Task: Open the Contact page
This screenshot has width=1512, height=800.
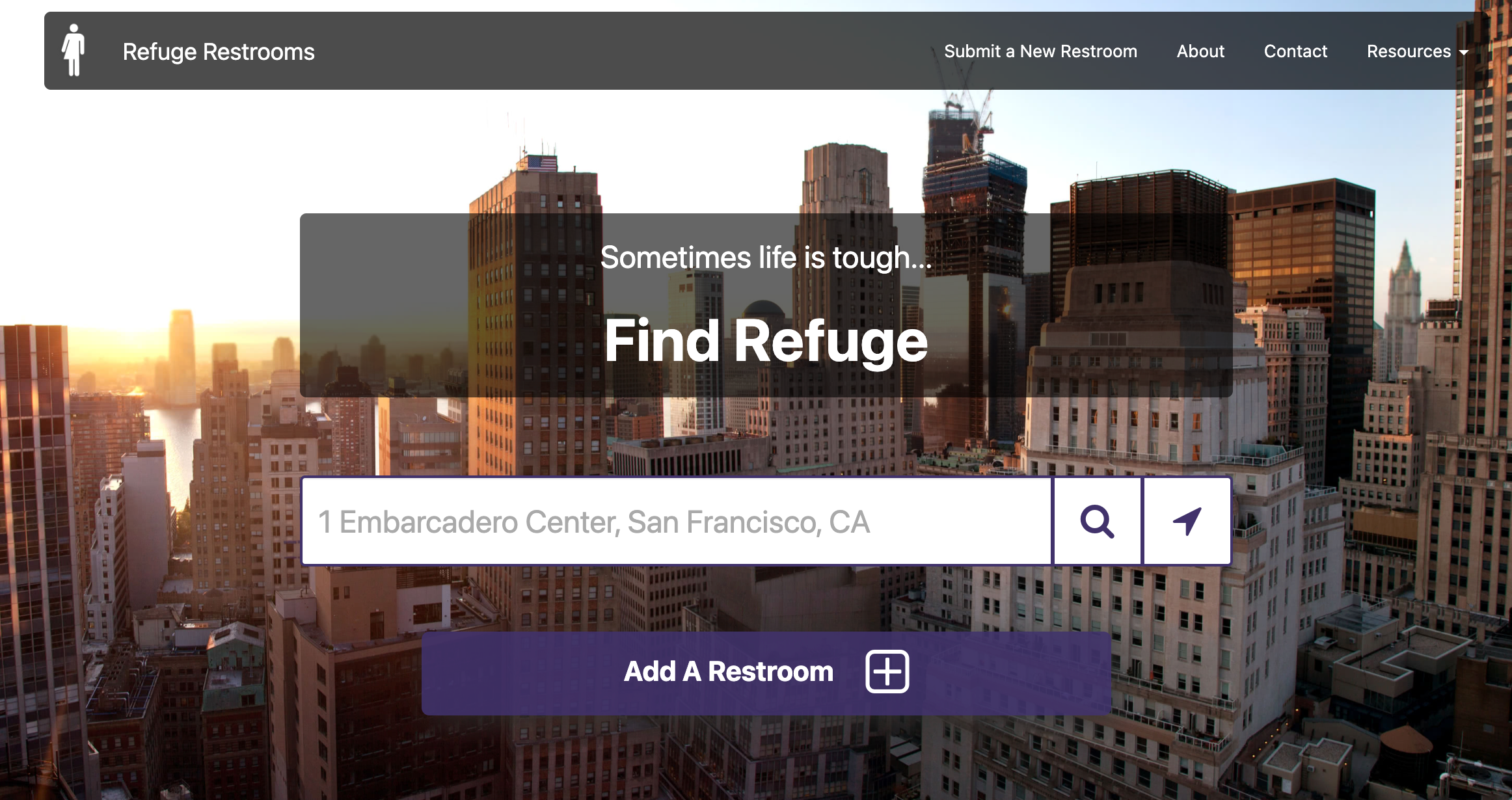Action: point(1295,51)
